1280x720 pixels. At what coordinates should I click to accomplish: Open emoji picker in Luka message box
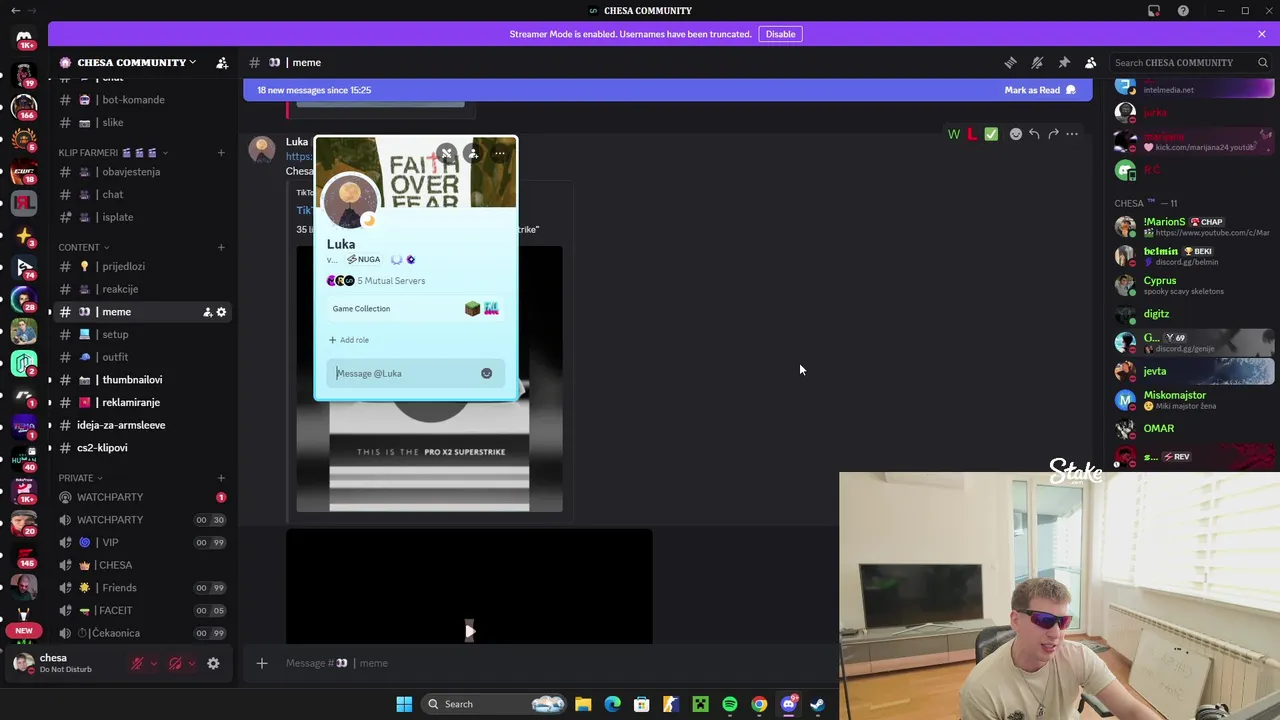coord(486,373)
